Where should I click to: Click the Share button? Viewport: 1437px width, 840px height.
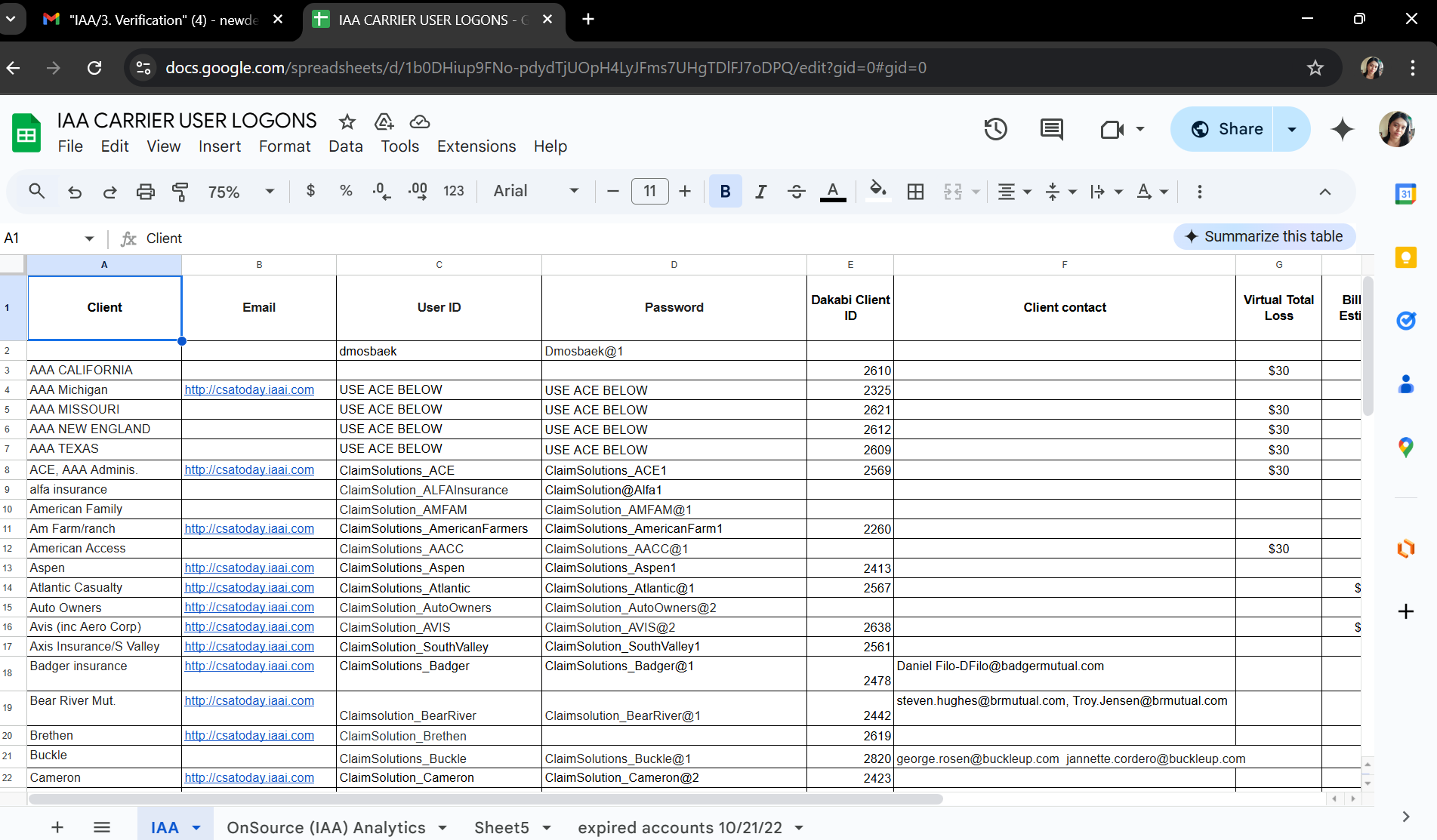[1226, 129]
